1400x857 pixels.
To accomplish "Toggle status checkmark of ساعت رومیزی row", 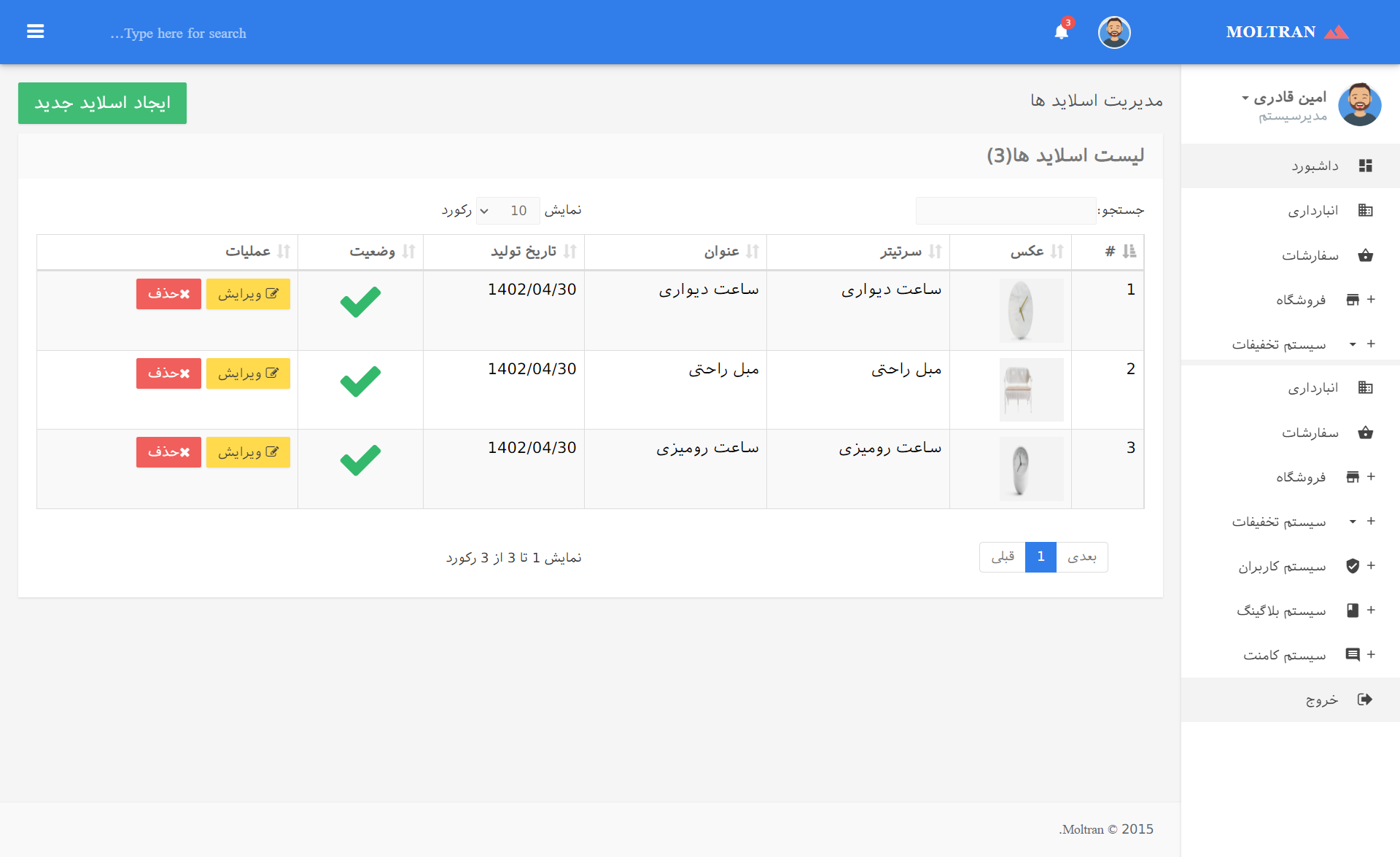I will (x=360, y=460).
